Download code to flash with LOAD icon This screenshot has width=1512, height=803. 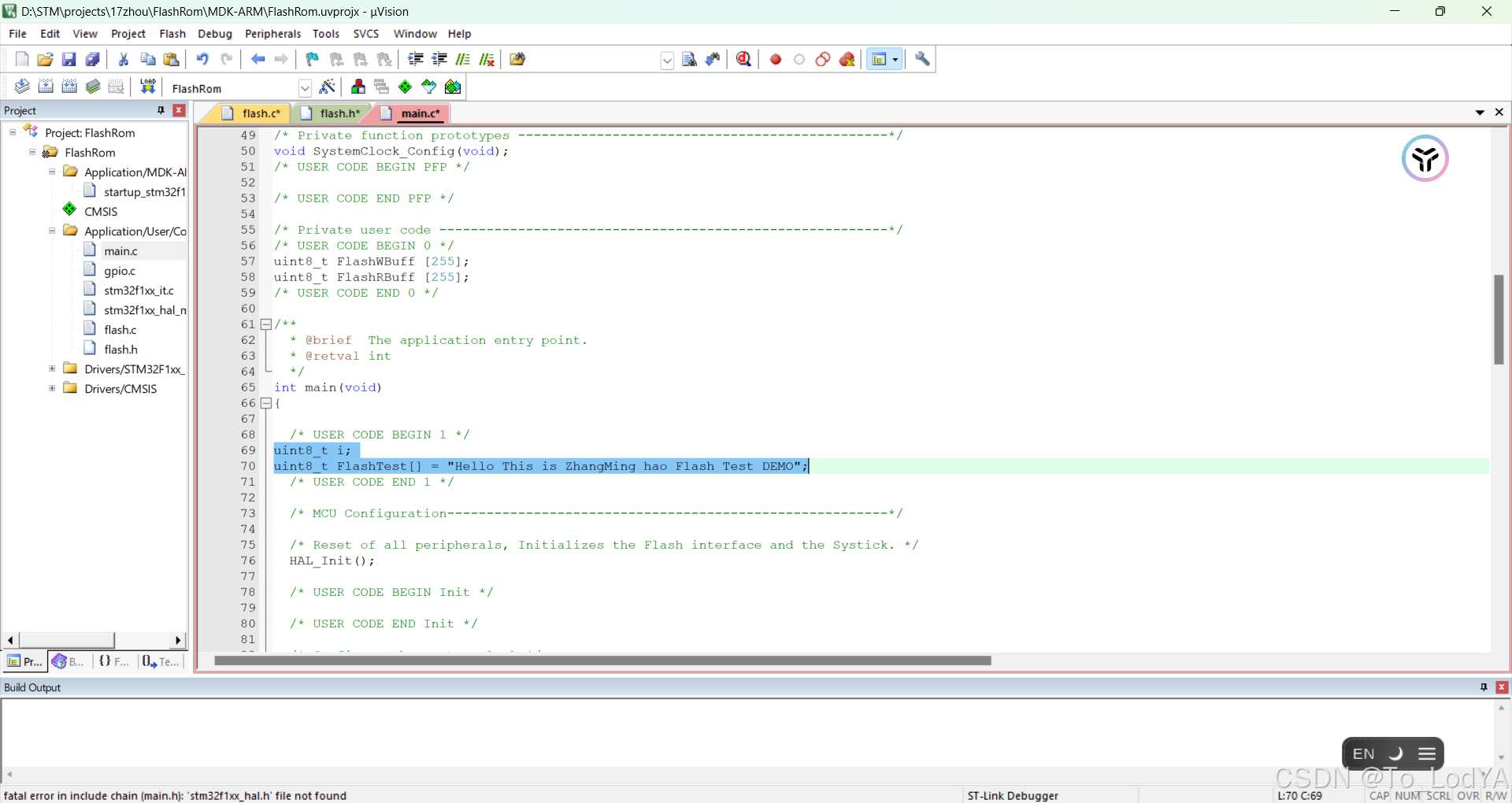point(148,87)
